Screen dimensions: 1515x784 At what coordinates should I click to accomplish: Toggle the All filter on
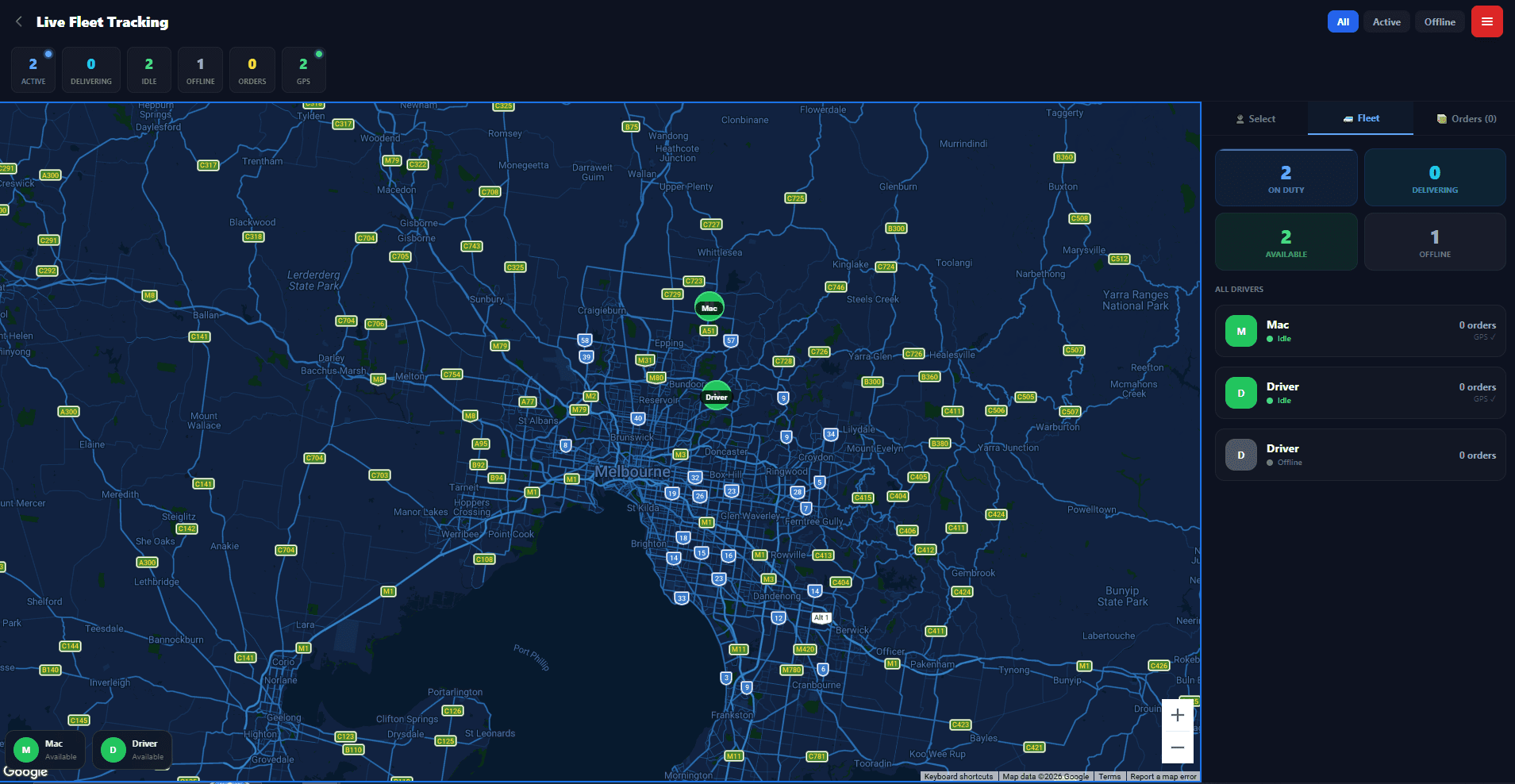(x=1341, y=21)
